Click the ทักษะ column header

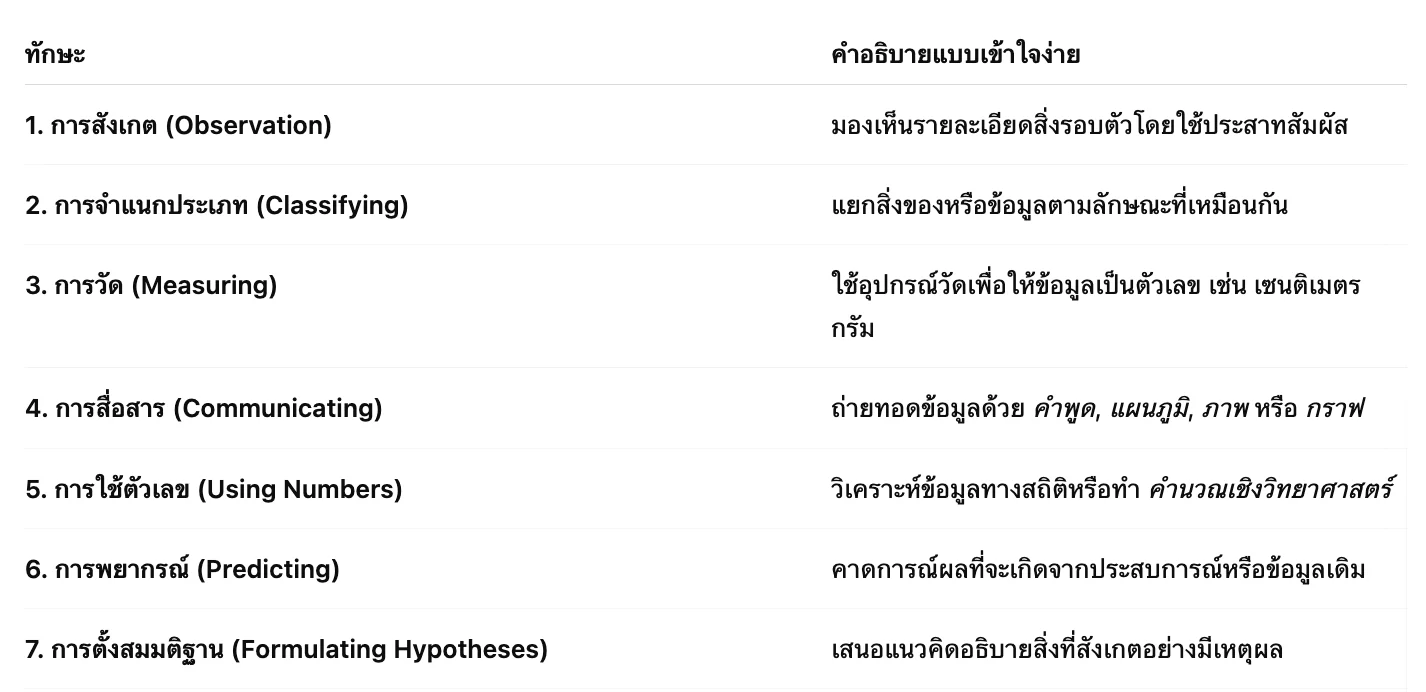(55, 54)
